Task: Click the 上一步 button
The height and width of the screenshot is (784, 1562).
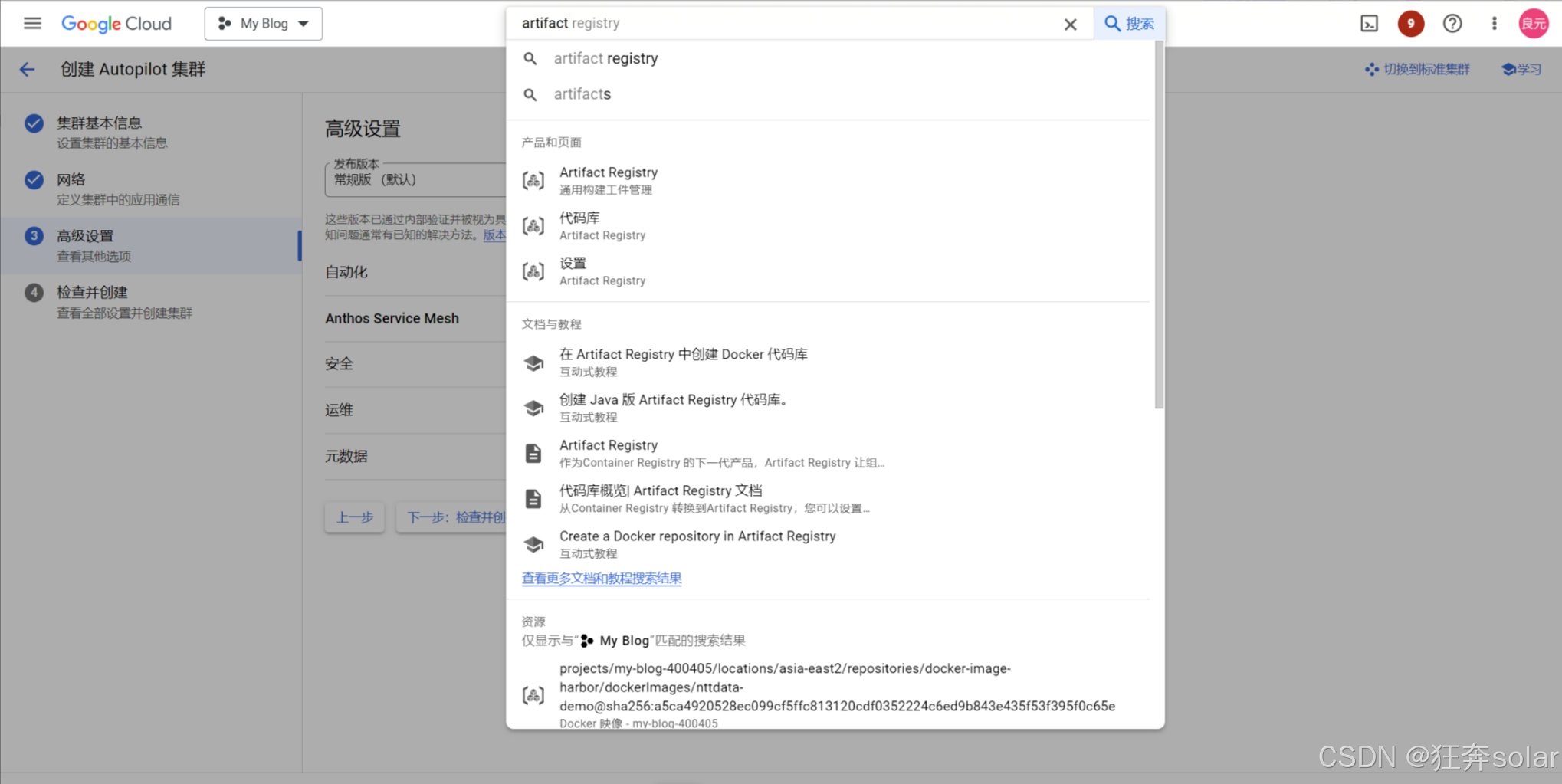Action: coord(354,517)
